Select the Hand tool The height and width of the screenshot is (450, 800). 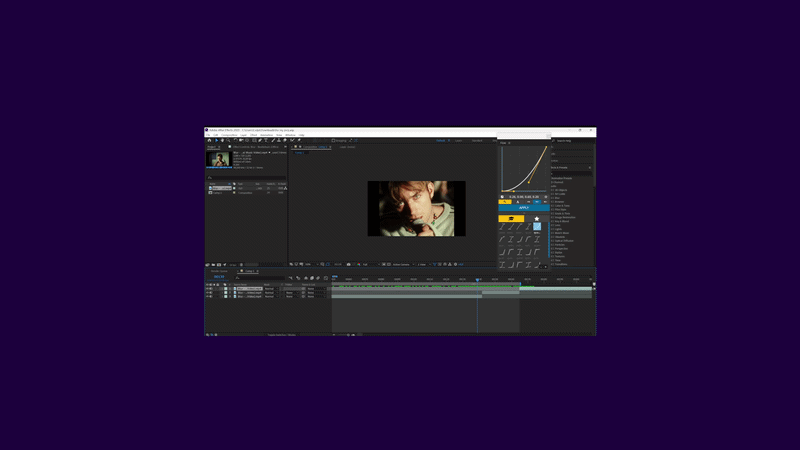222,140
